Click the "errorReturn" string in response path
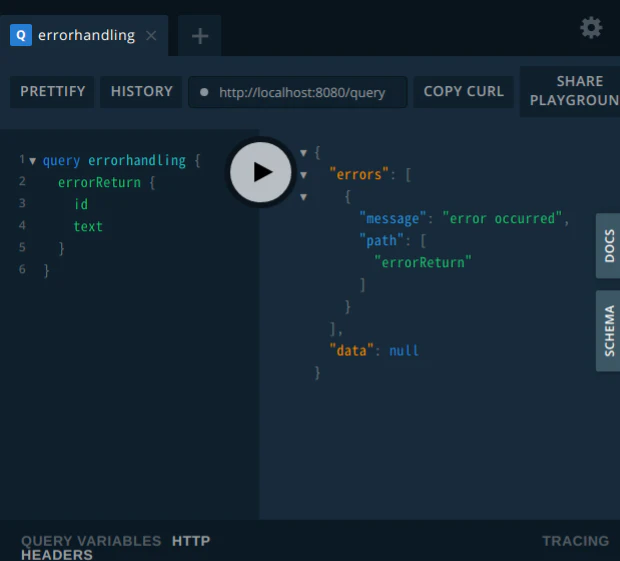 (423, 262)
